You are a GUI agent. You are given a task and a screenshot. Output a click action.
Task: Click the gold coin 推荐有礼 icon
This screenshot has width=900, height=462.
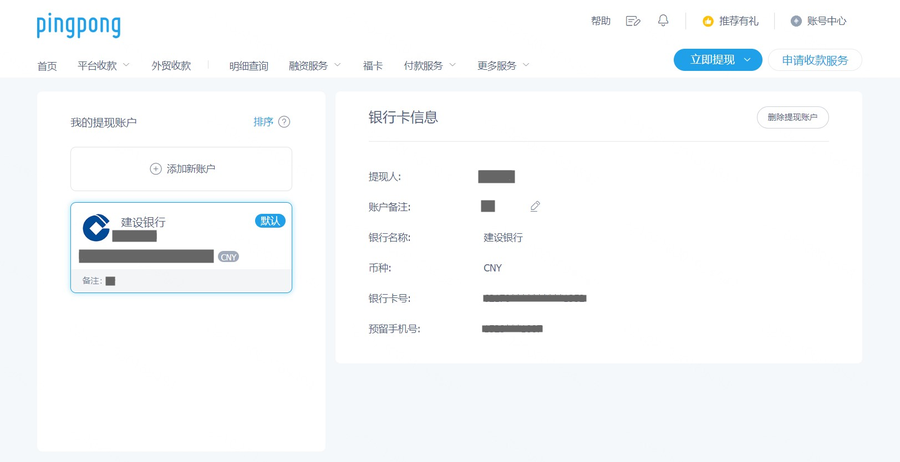coord(708,21)
